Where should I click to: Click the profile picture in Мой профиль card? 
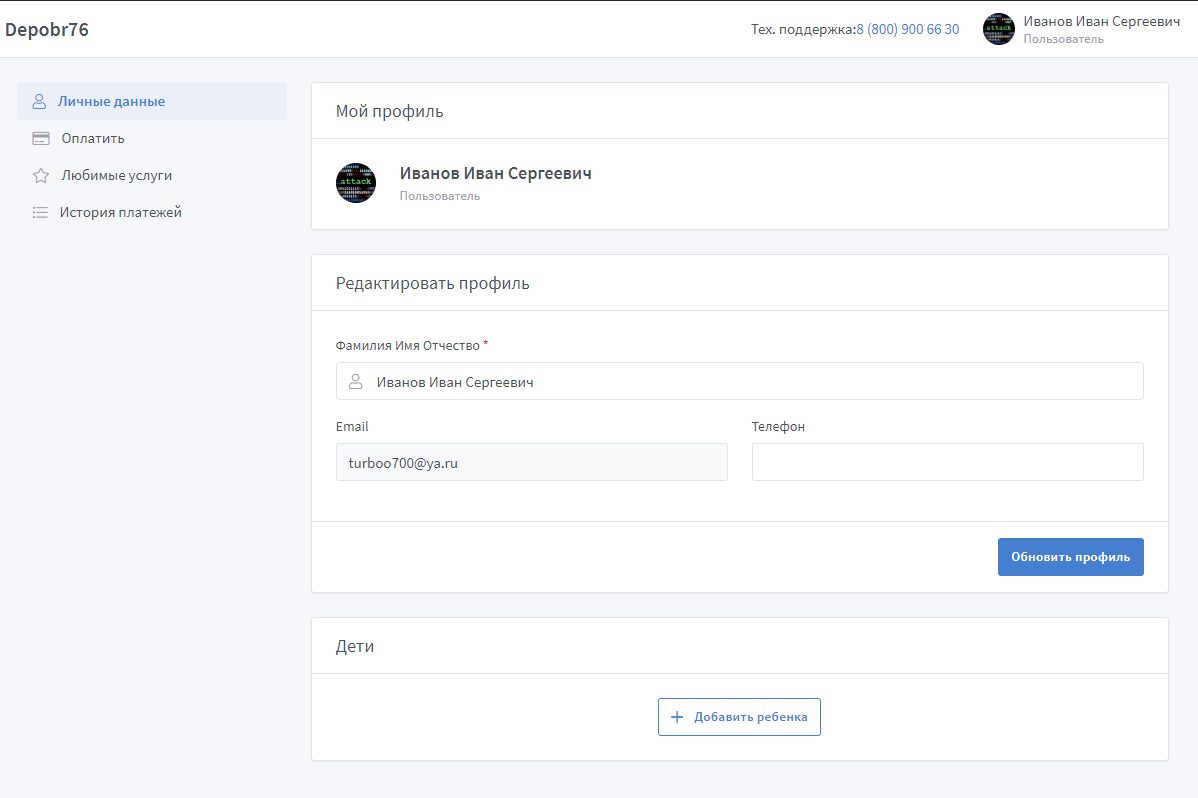356,183
